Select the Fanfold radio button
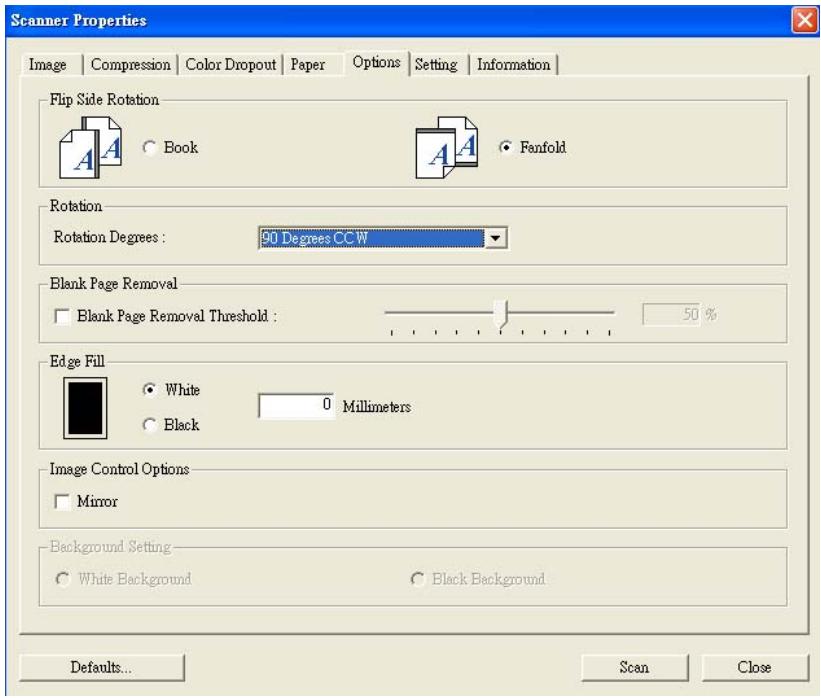The height and width of the screenshot is (698, 821). (505, 148)
